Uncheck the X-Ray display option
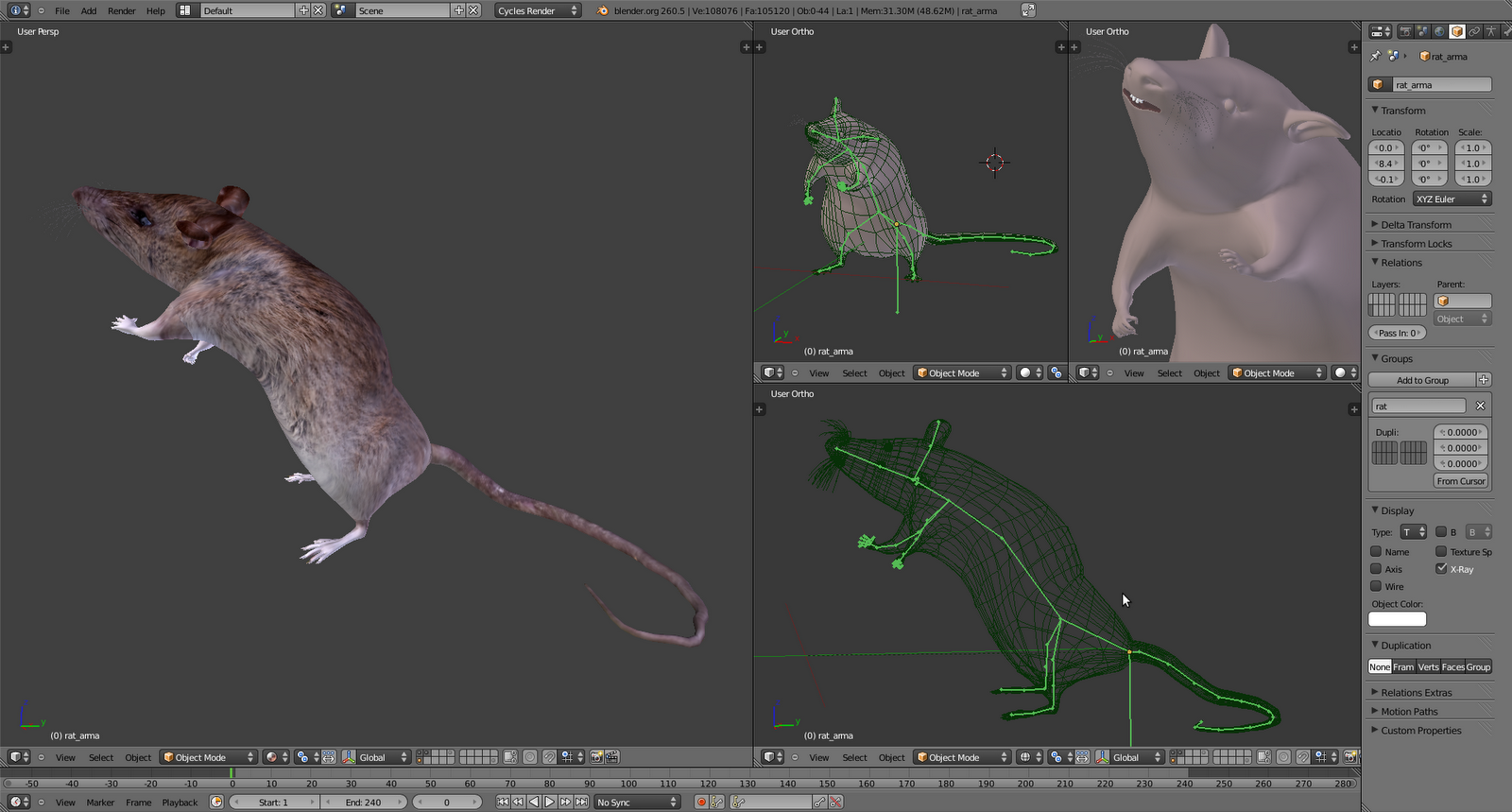The height and width of the screenshot is (812, 1512). [1441, 569]
